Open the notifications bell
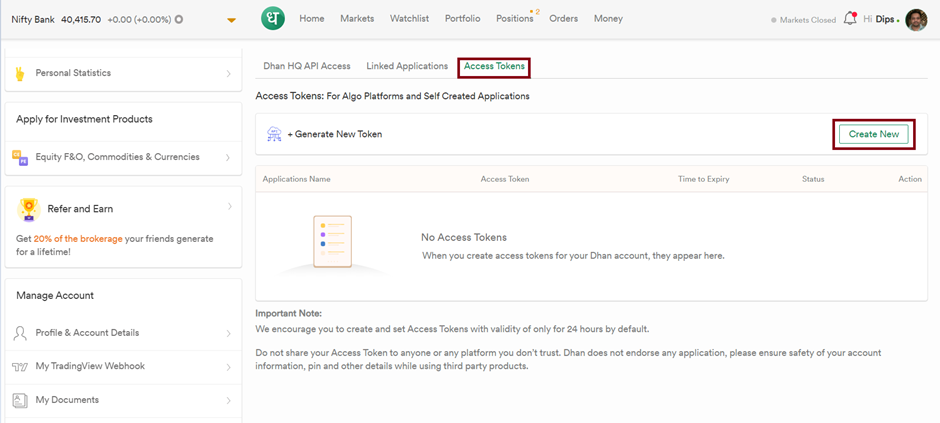940x423 pixels. tap(849, 19)
